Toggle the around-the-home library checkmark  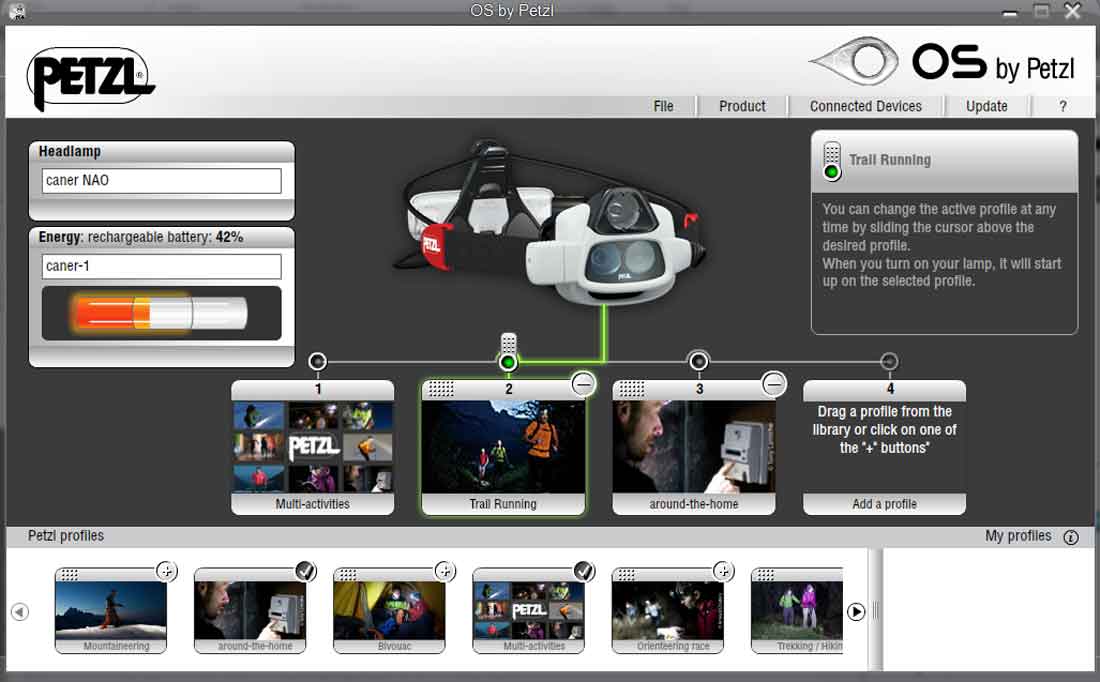(x=306, y=571)
